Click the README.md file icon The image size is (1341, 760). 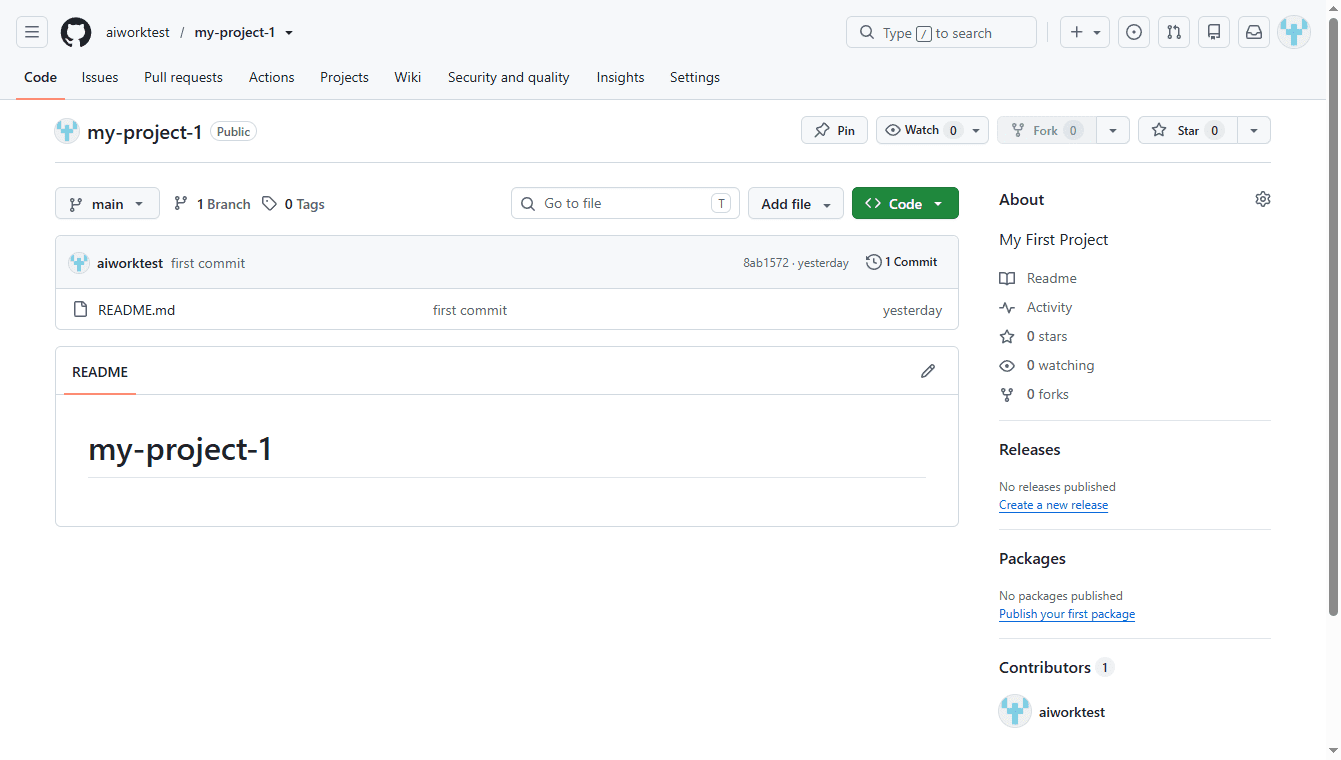(81, 310)
